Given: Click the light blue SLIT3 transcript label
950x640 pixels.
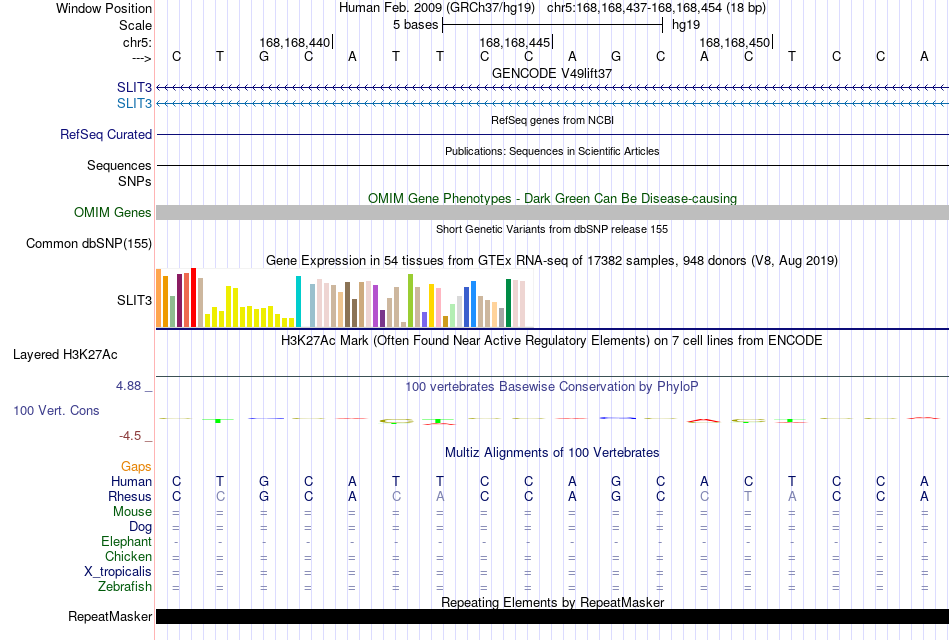Looking at the screenshot, I should (x=134, y=103).
